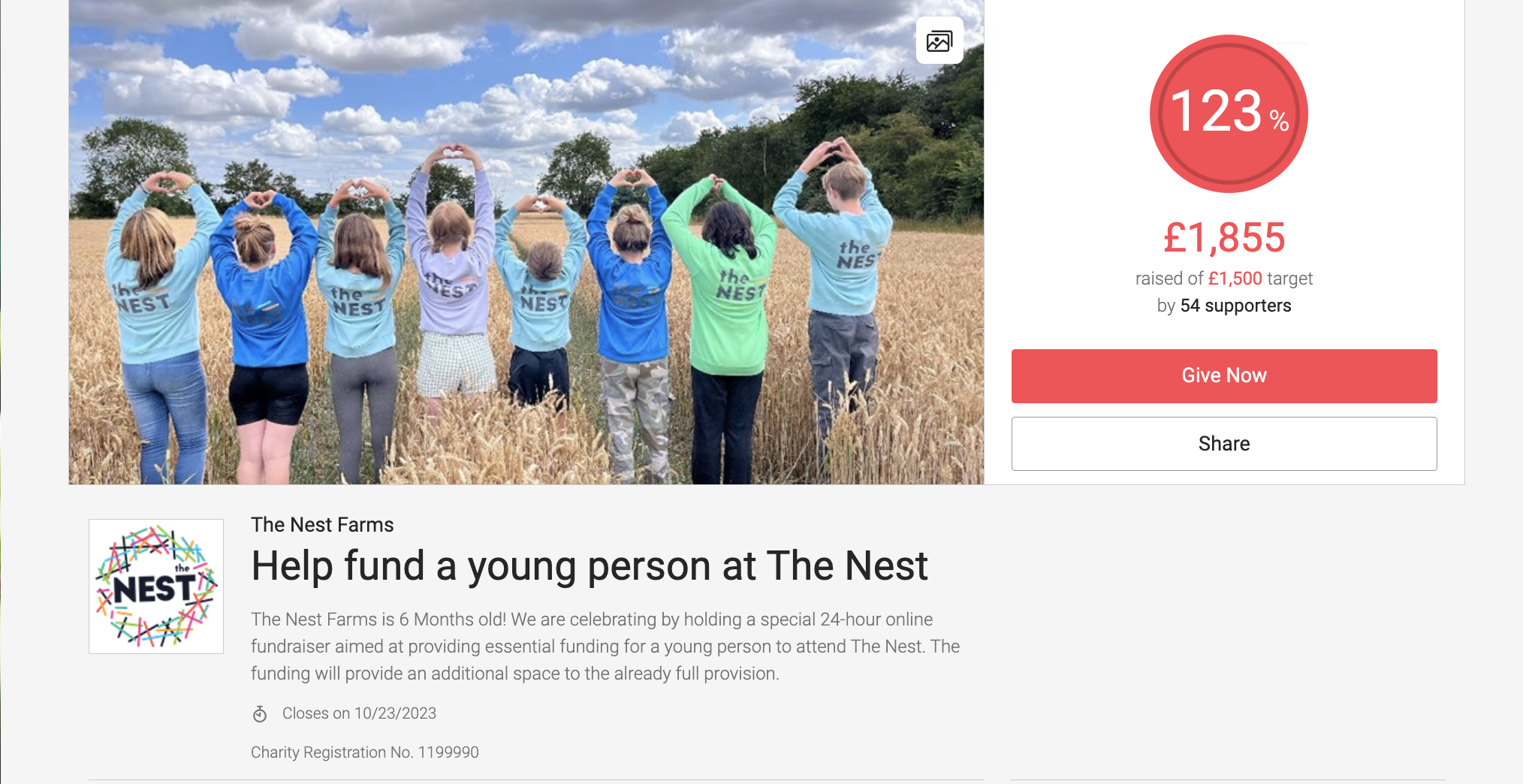Click the £1,500 target link
Screen dimensions: 1523x784
tap(1234, 278)
